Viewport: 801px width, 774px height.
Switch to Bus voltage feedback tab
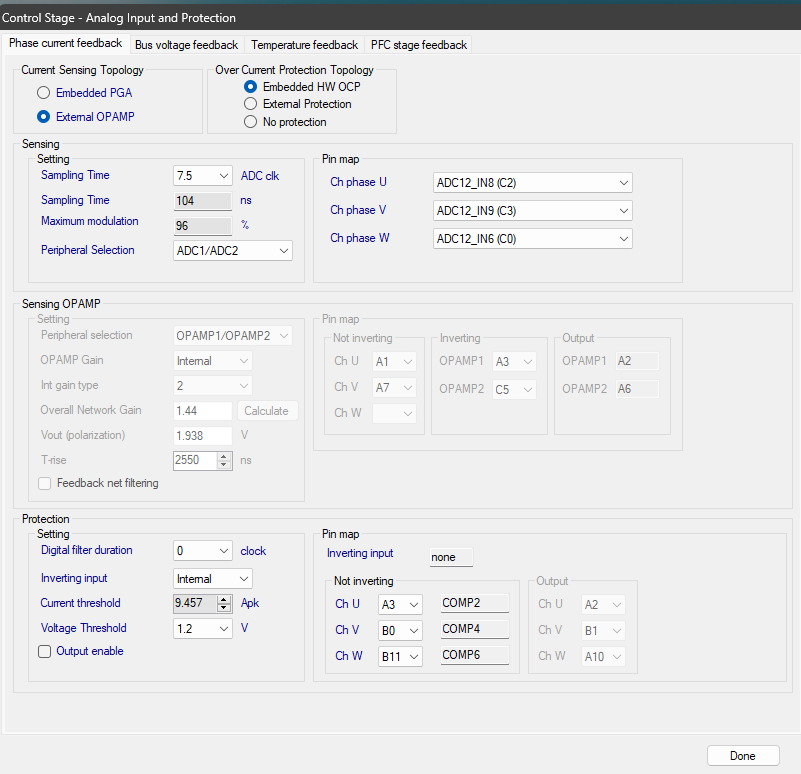(187, 45)
